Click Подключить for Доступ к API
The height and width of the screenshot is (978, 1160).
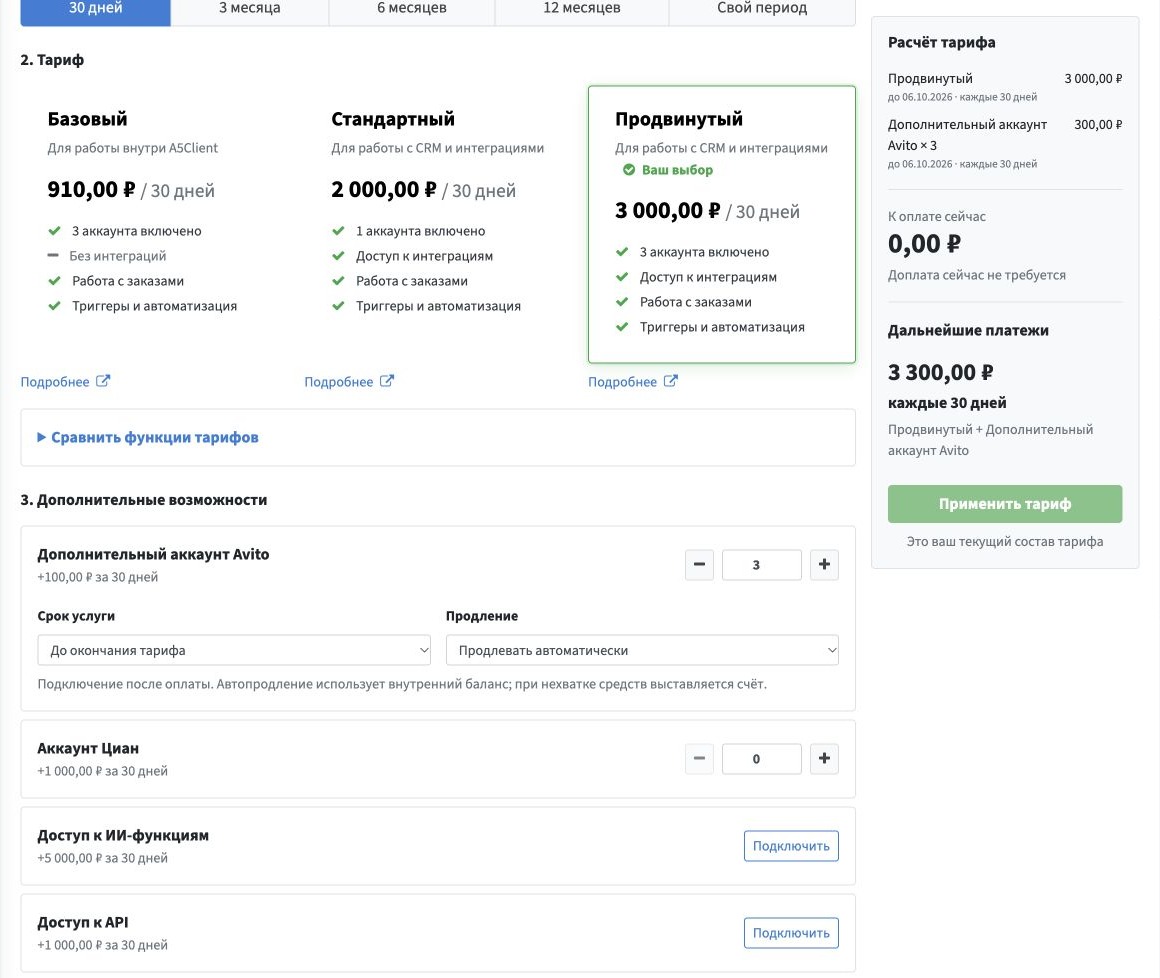791,933
